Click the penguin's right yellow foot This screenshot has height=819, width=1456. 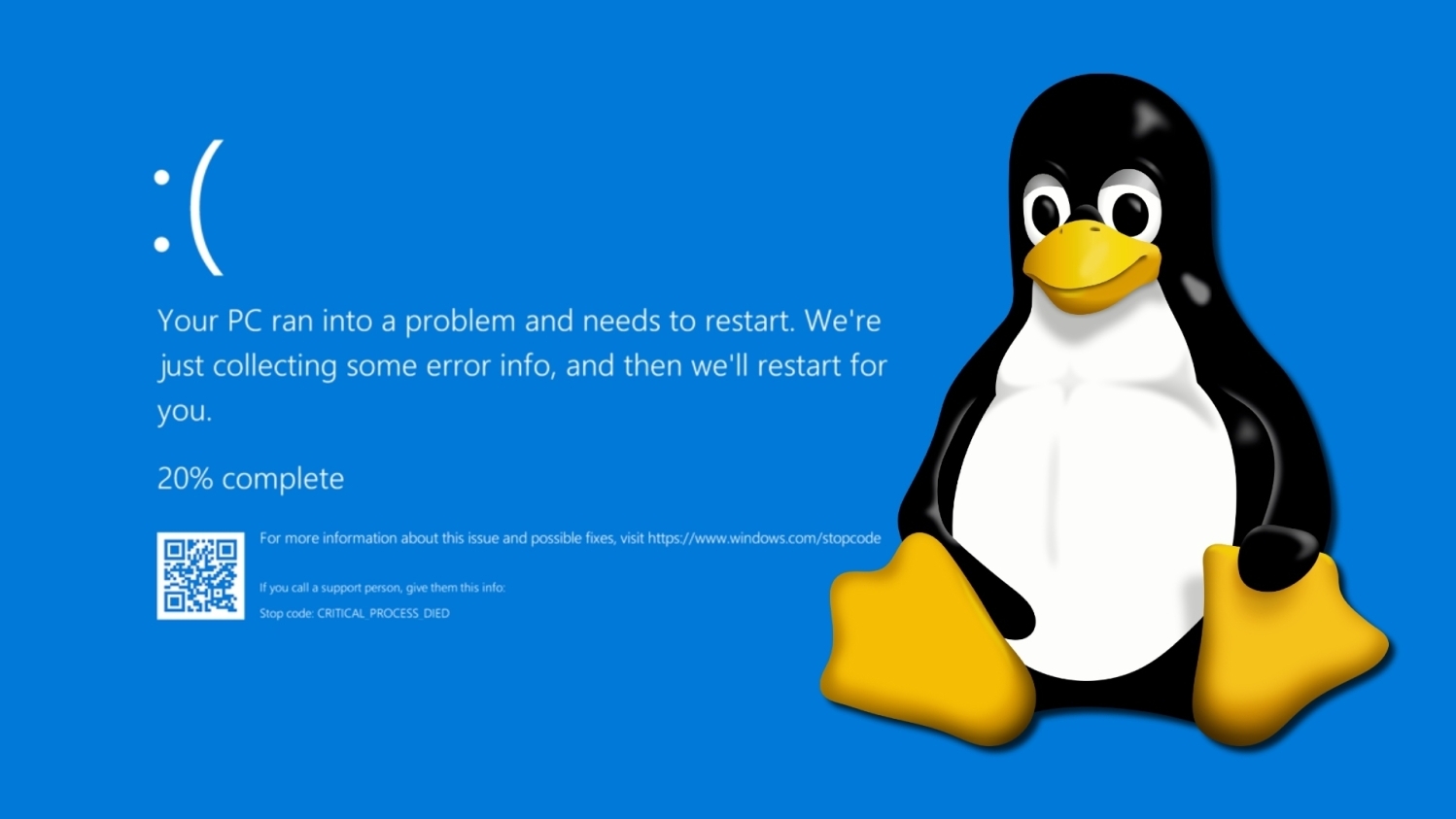click(1285, 643)
